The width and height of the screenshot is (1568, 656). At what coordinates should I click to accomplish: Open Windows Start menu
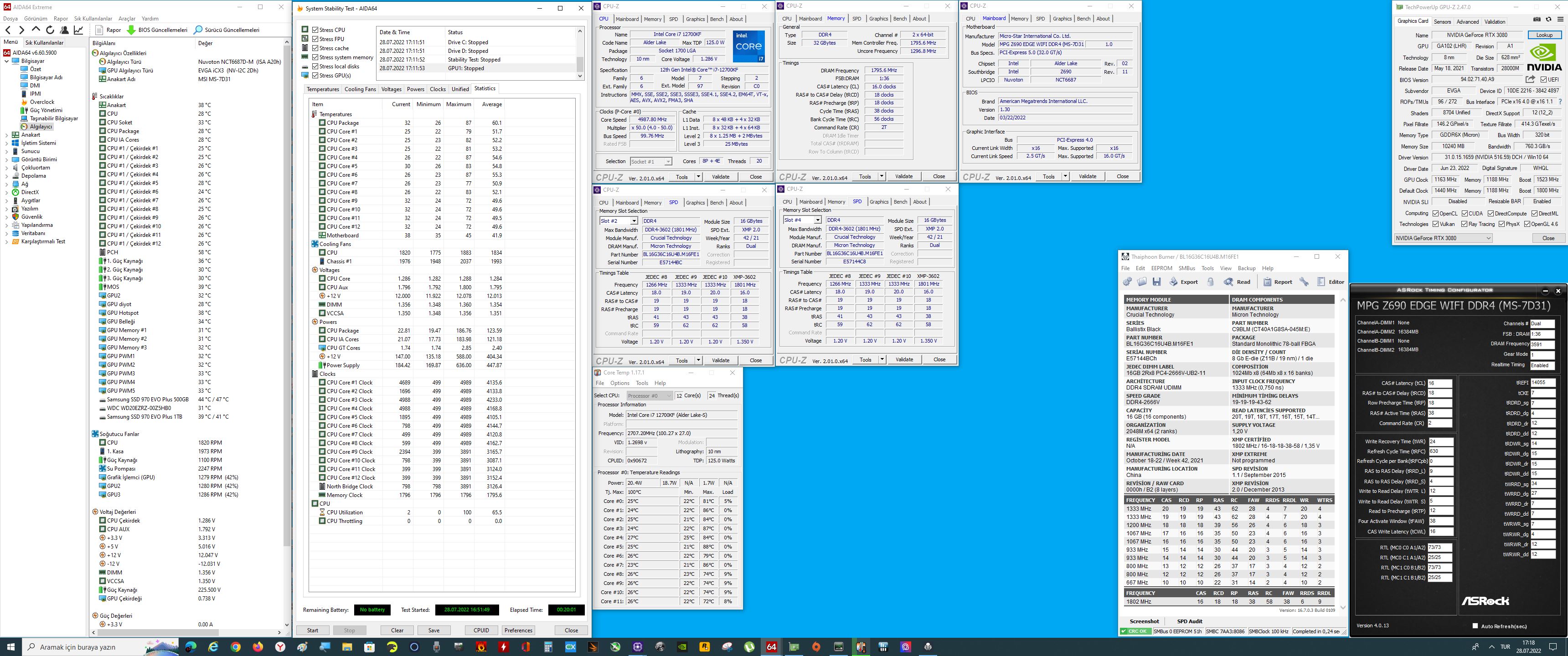tap(10, 646)
